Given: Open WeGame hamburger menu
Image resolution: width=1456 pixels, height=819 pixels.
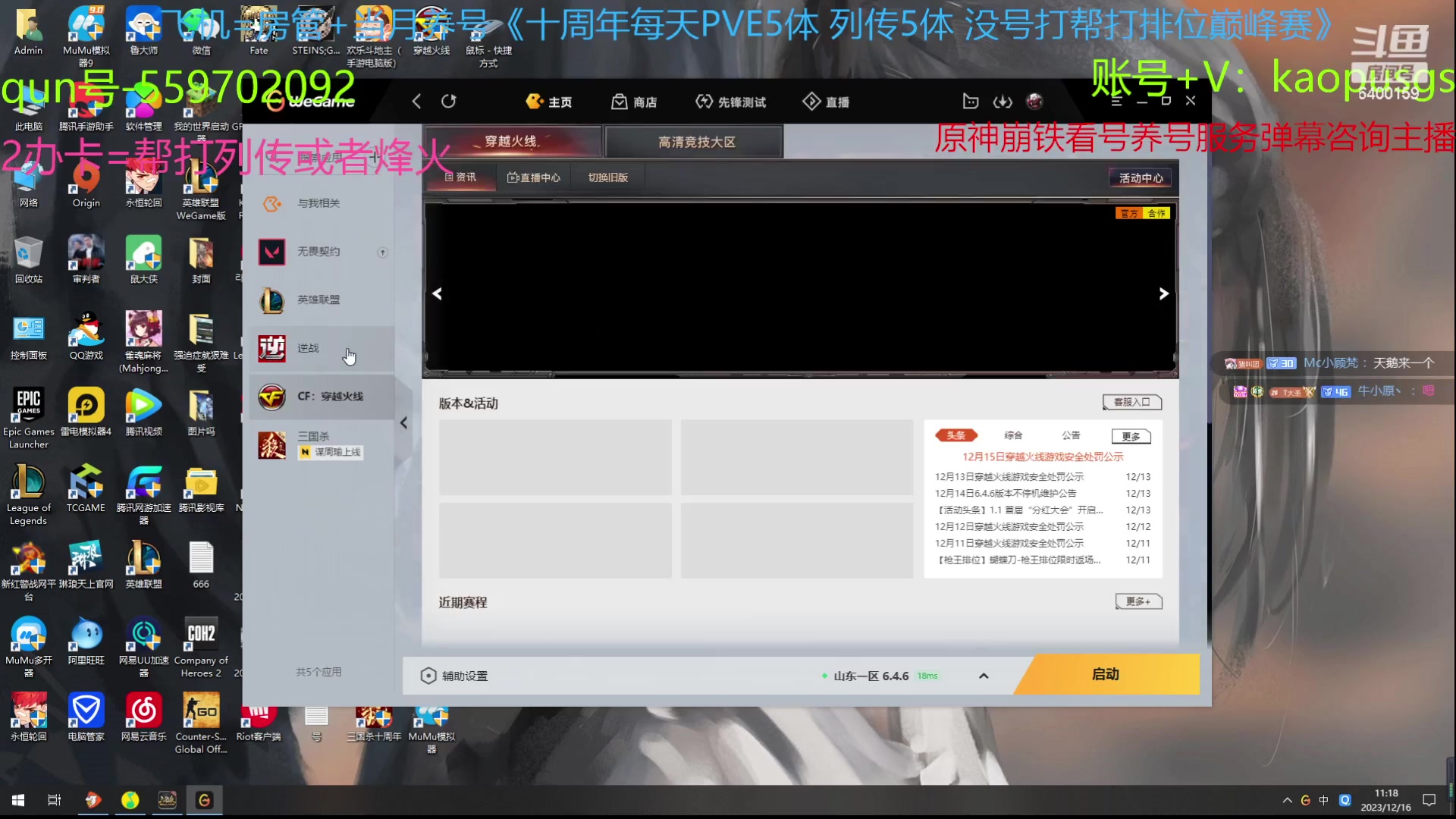Looking at the screenshot, I should coord(1116,101).
